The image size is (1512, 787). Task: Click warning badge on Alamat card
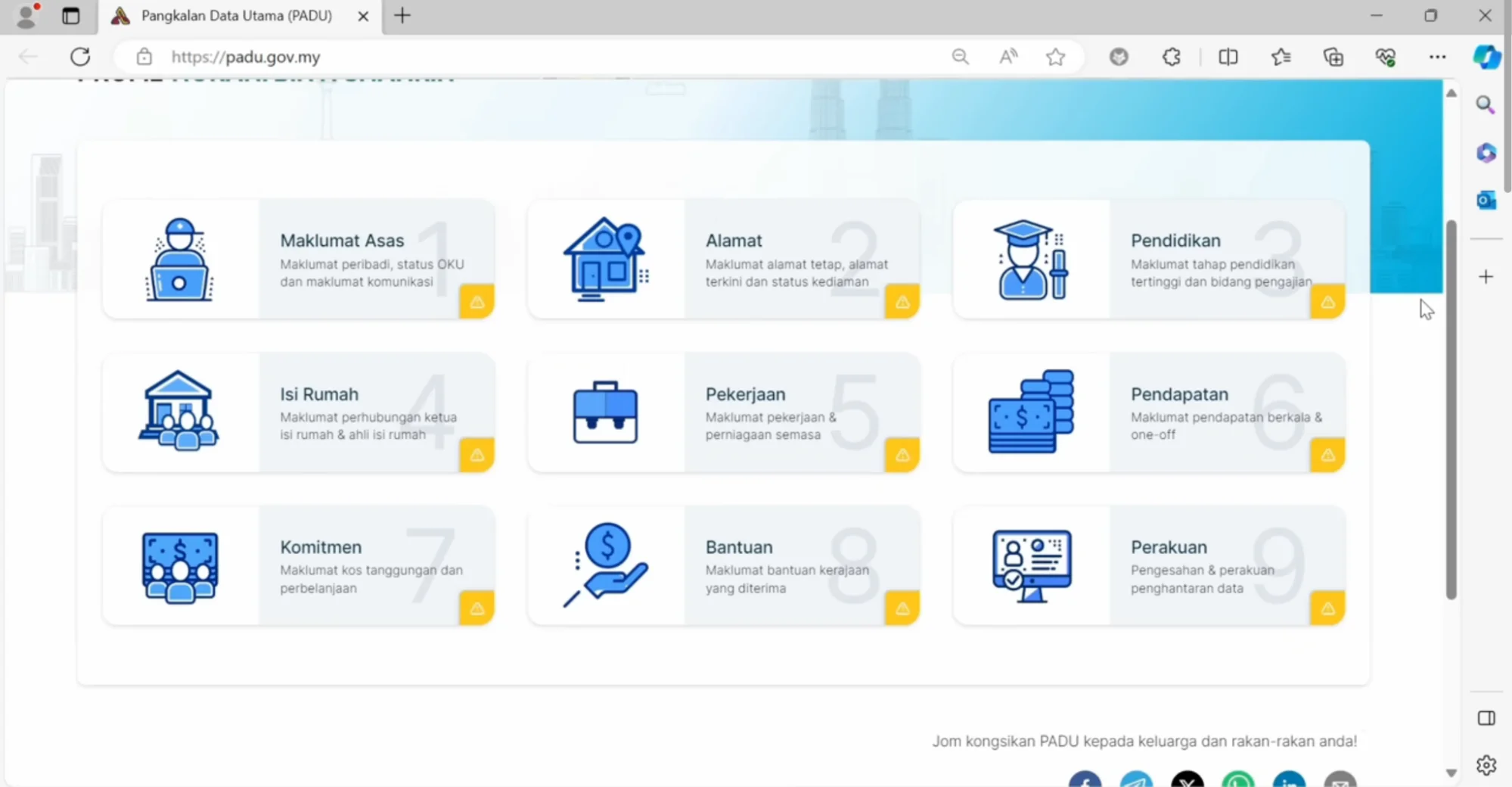pyautogui.click(x=902, y=301)
